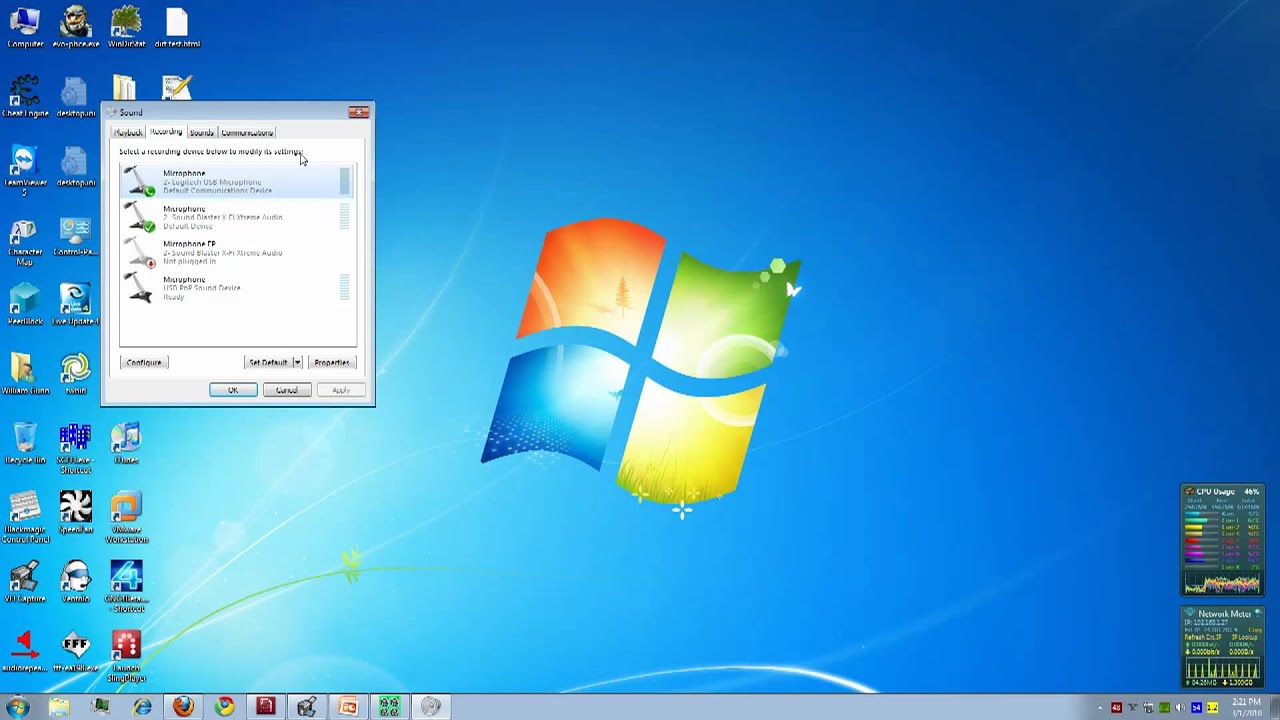Select the USB PnP Sound Device microphone

coord(237,288)
